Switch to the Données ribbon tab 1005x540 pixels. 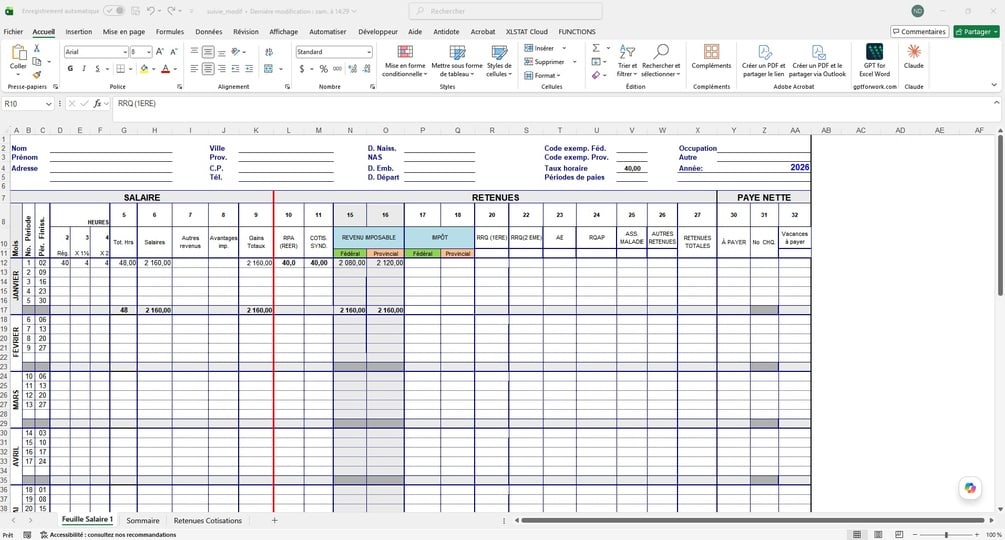[209, 31]
